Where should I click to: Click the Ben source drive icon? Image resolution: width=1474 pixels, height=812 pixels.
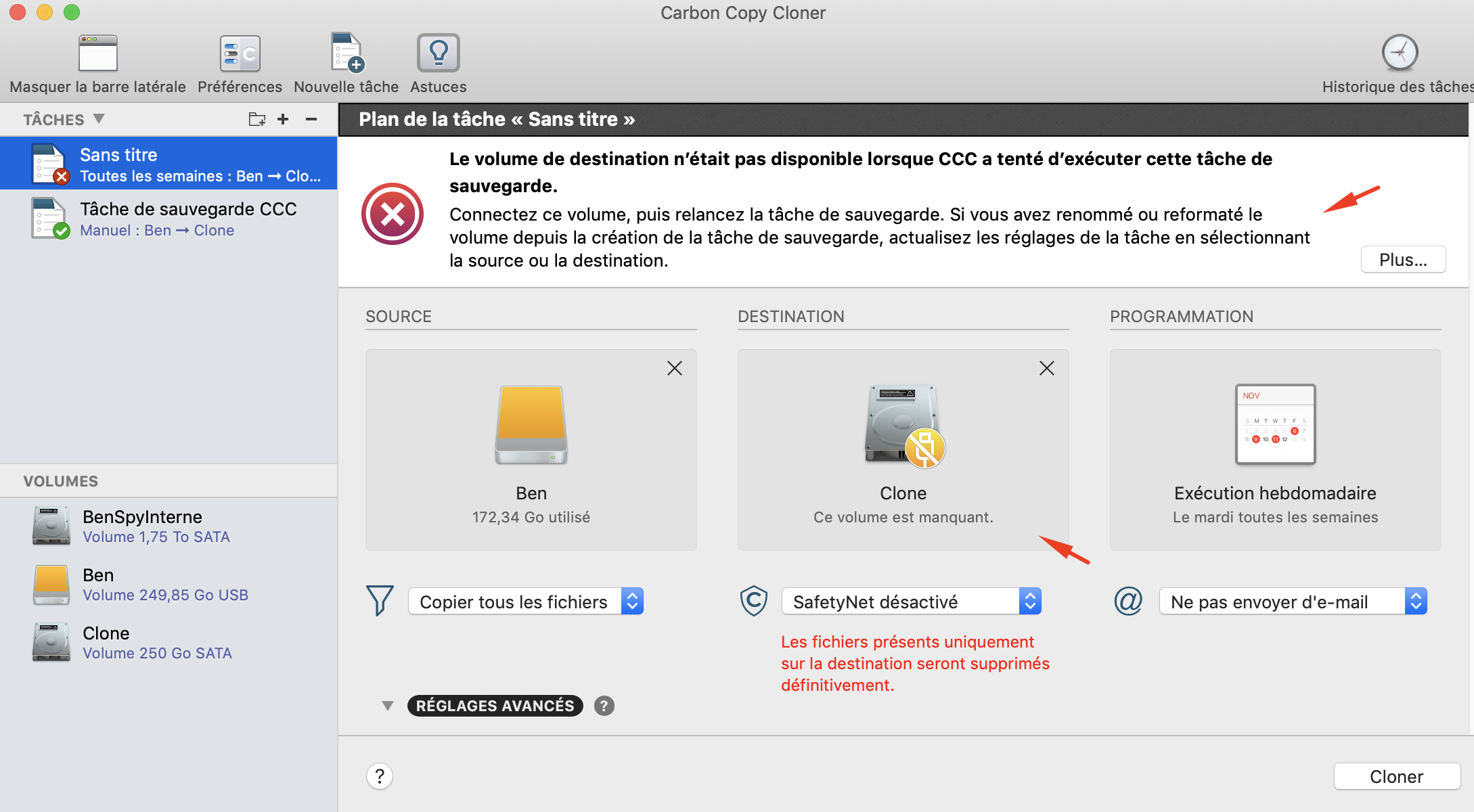531,424
